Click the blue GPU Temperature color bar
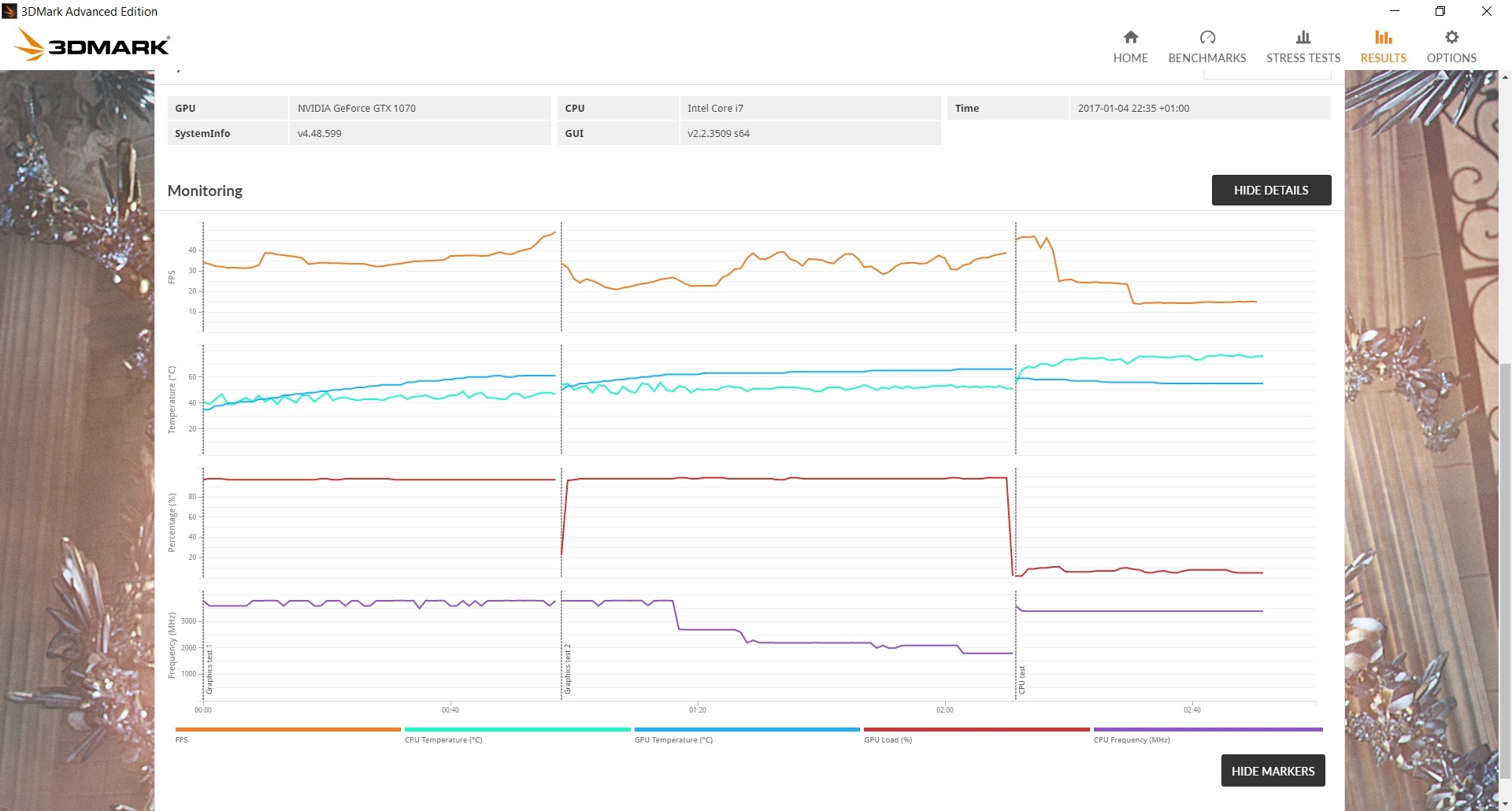Viewport: 1512px width, 811px height. [747, 729]
